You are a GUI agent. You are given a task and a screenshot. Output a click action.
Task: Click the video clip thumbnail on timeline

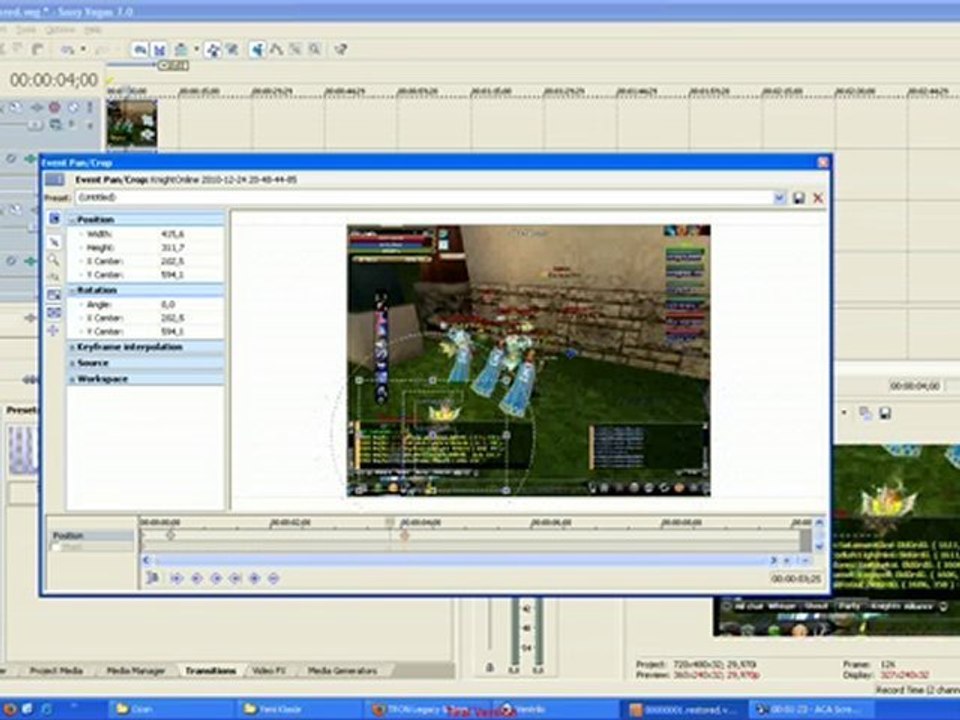pos(132,124)
